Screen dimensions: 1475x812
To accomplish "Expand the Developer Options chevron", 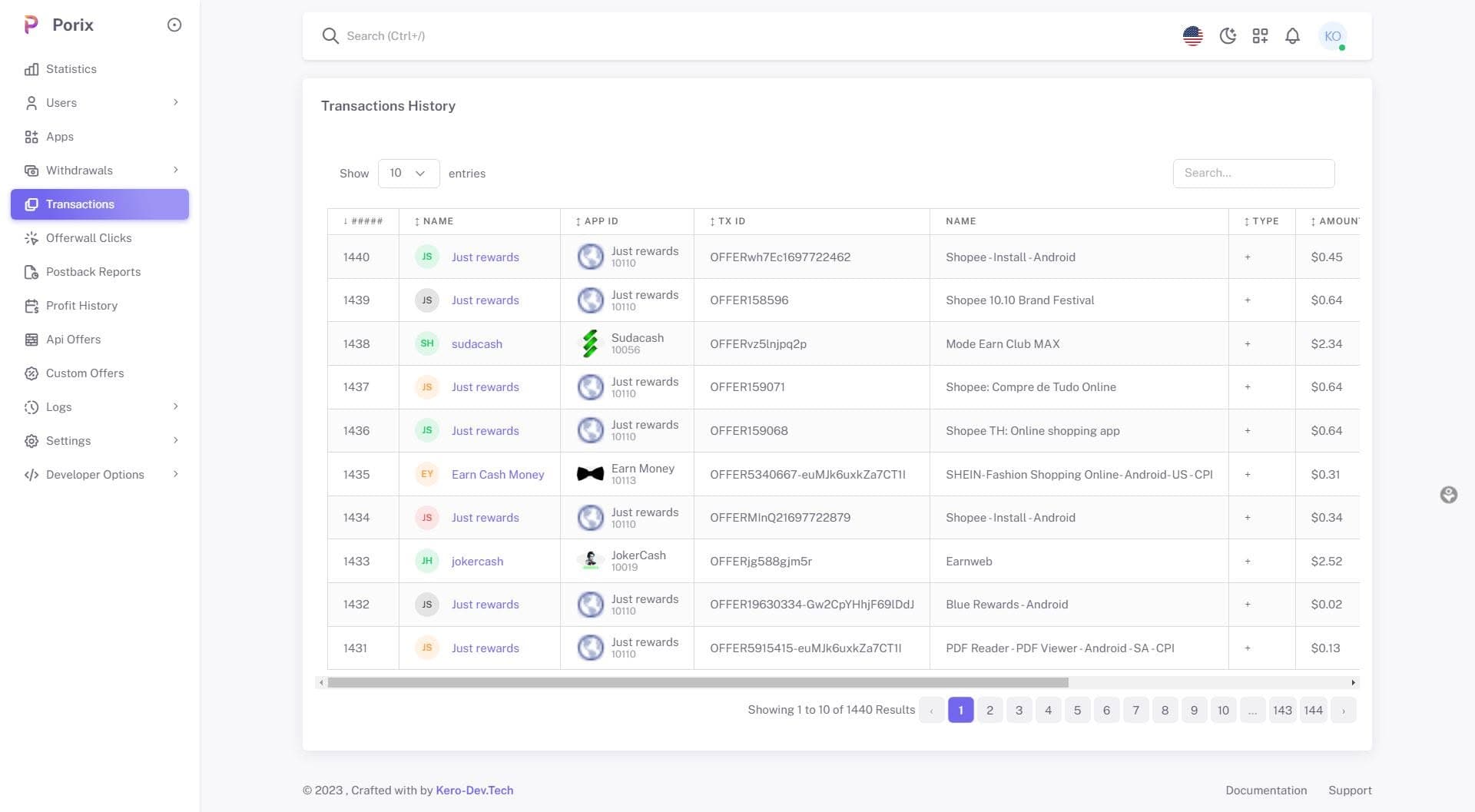I will [176, 474].
